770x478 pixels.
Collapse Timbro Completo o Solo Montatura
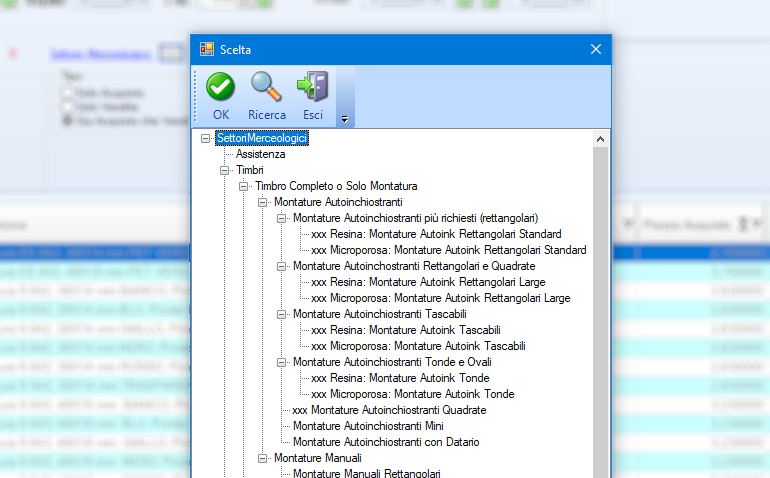click(x=244, y=186)
